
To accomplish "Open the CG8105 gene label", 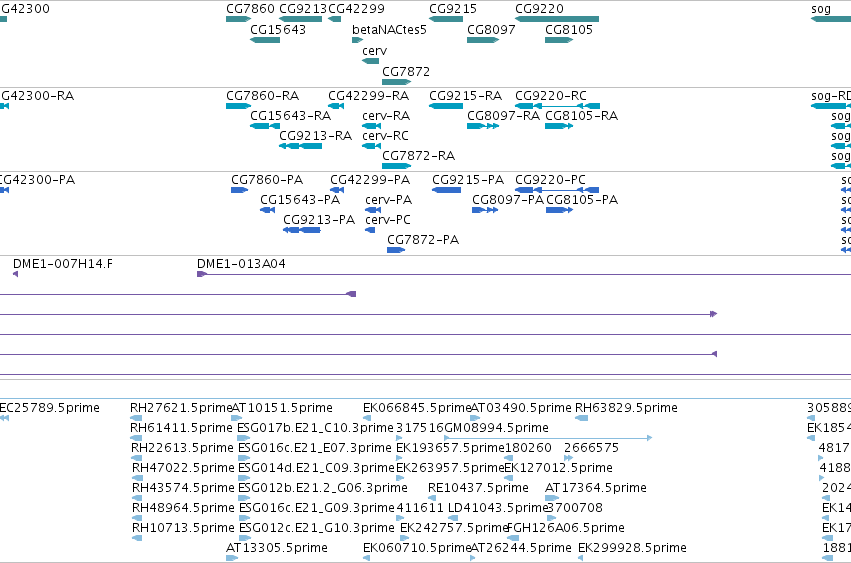I will tap(569, 30).
